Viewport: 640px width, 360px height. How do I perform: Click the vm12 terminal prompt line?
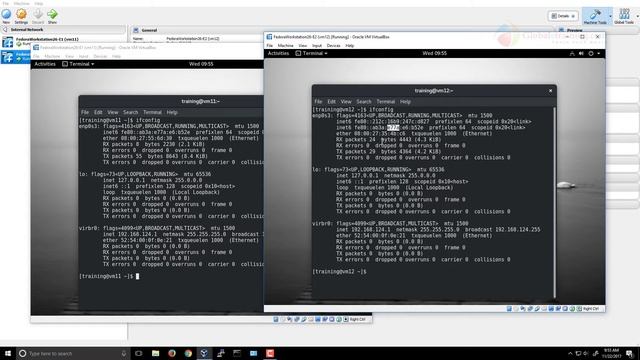[x=340, y=271]
